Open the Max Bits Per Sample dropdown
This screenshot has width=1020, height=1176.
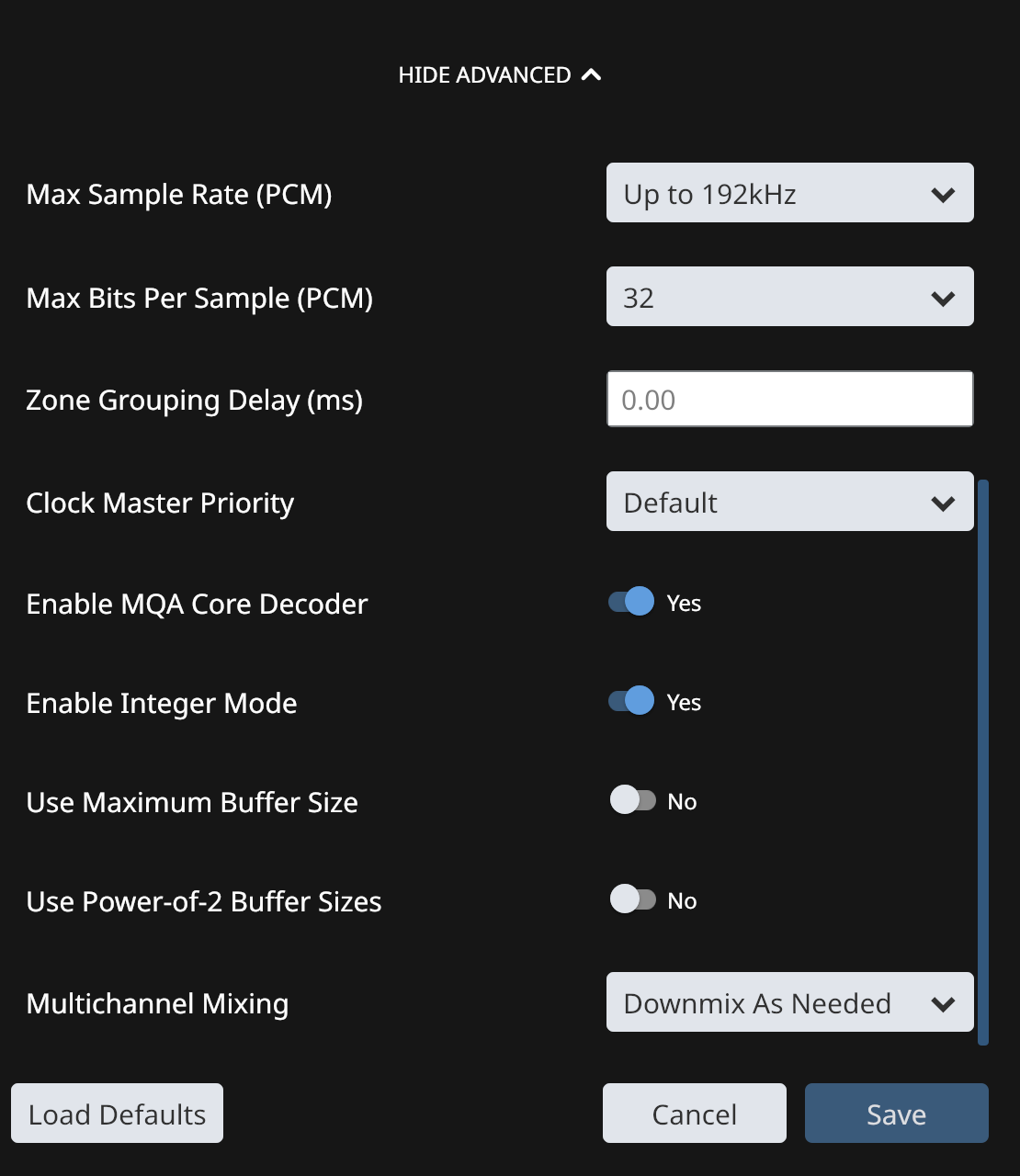coord(790,297)
